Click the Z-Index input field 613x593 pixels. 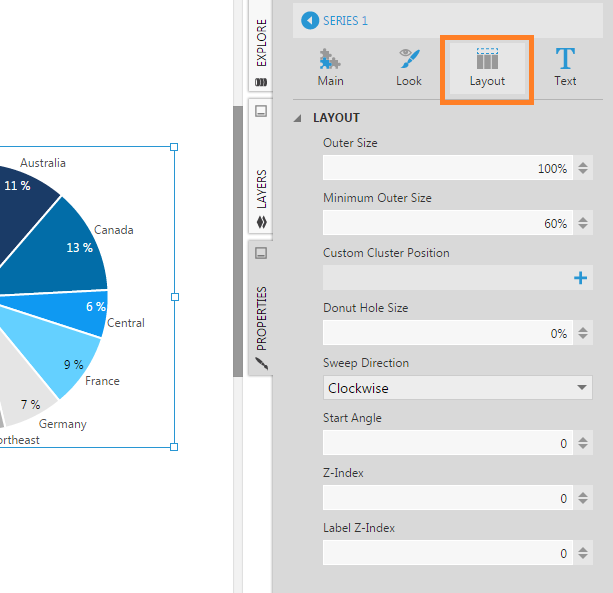(447, 498)
